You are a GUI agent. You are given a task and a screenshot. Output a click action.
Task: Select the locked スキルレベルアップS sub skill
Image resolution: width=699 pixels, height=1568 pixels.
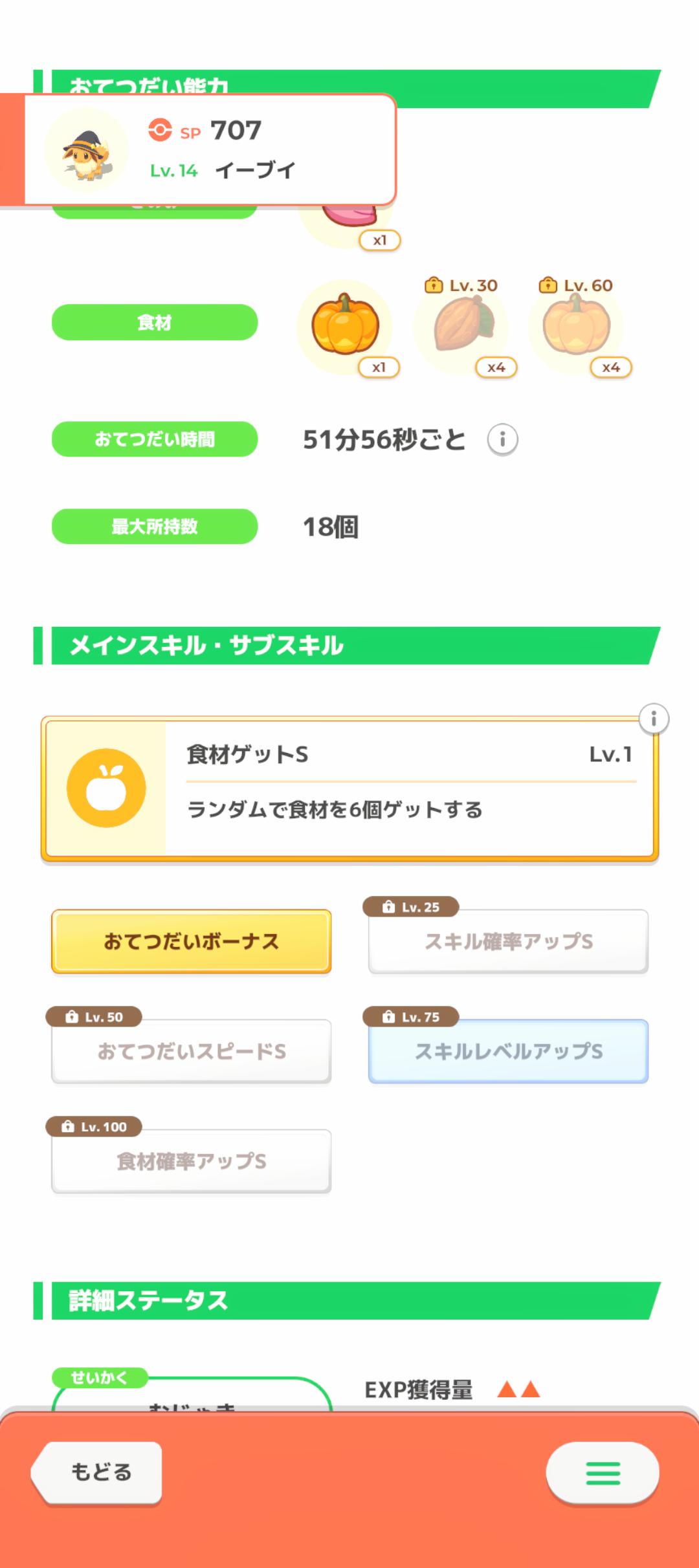(x=508, y=1051)
